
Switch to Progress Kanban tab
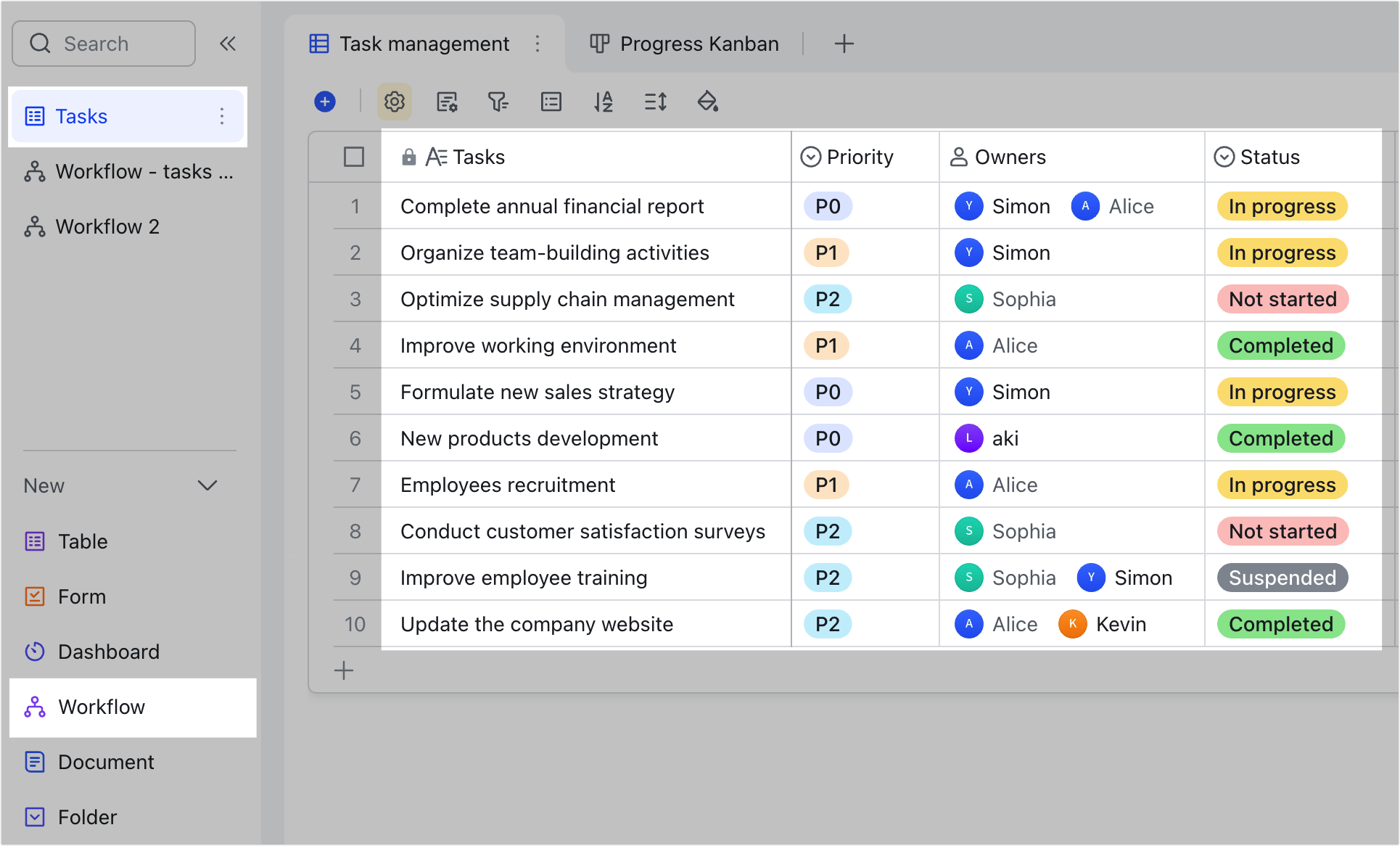tap(684, 44)
